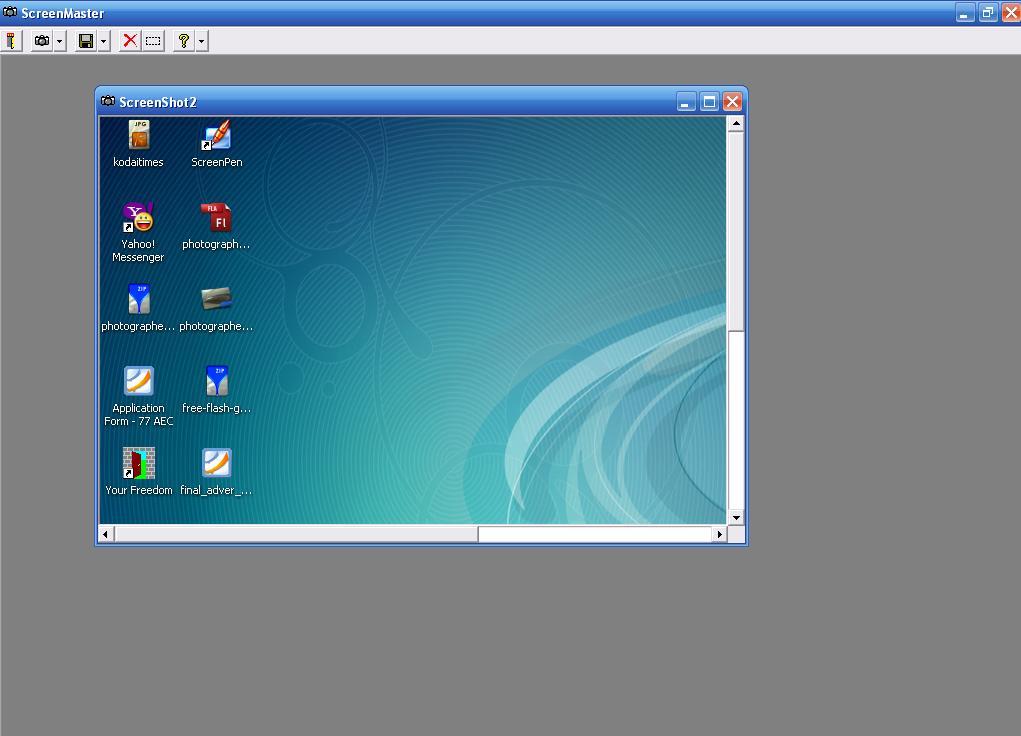Click the photographe image file icon next to ZIP
This screenshot has width=1021, height=736.
coord(216,299)
